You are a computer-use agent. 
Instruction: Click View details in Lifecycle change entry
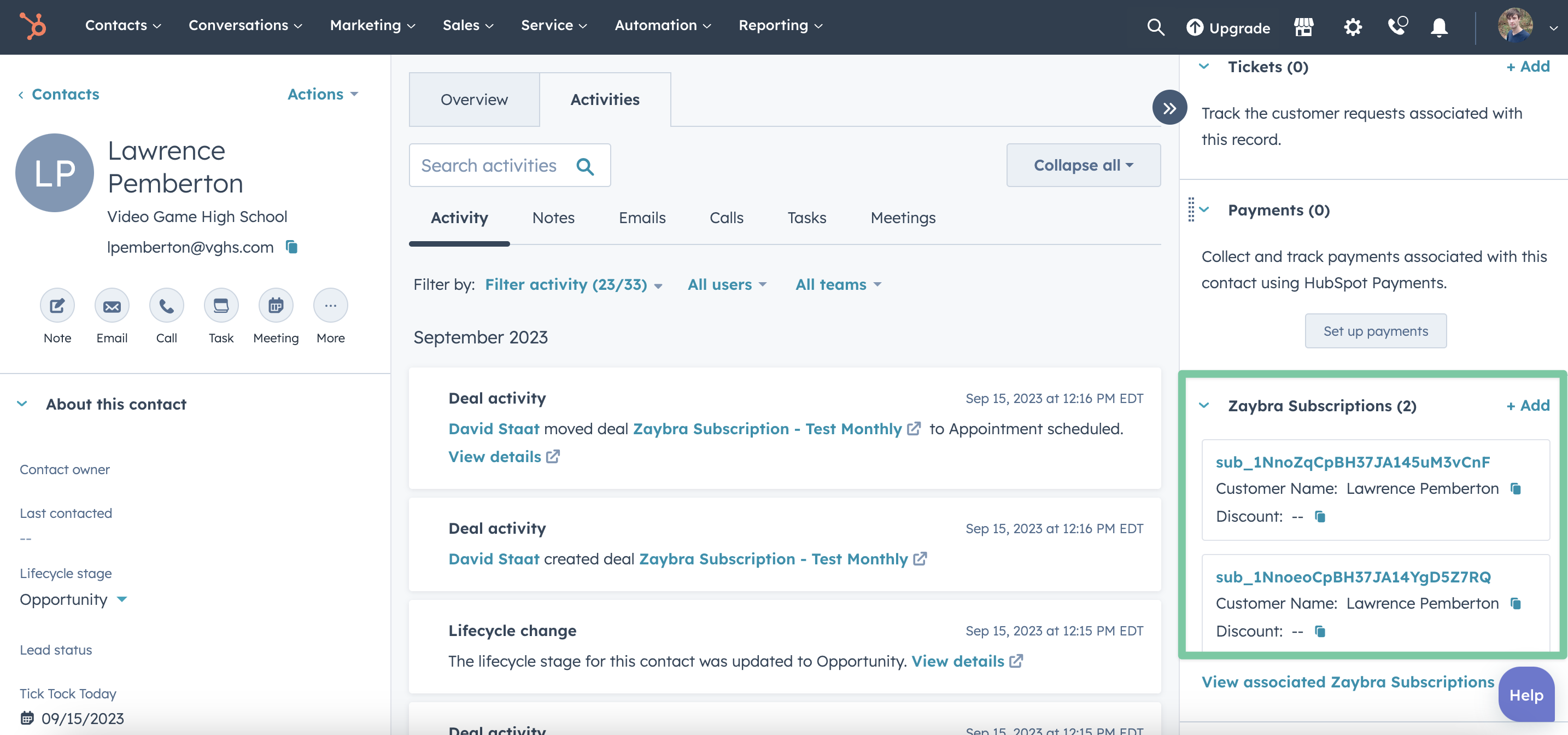coord(967,661)
